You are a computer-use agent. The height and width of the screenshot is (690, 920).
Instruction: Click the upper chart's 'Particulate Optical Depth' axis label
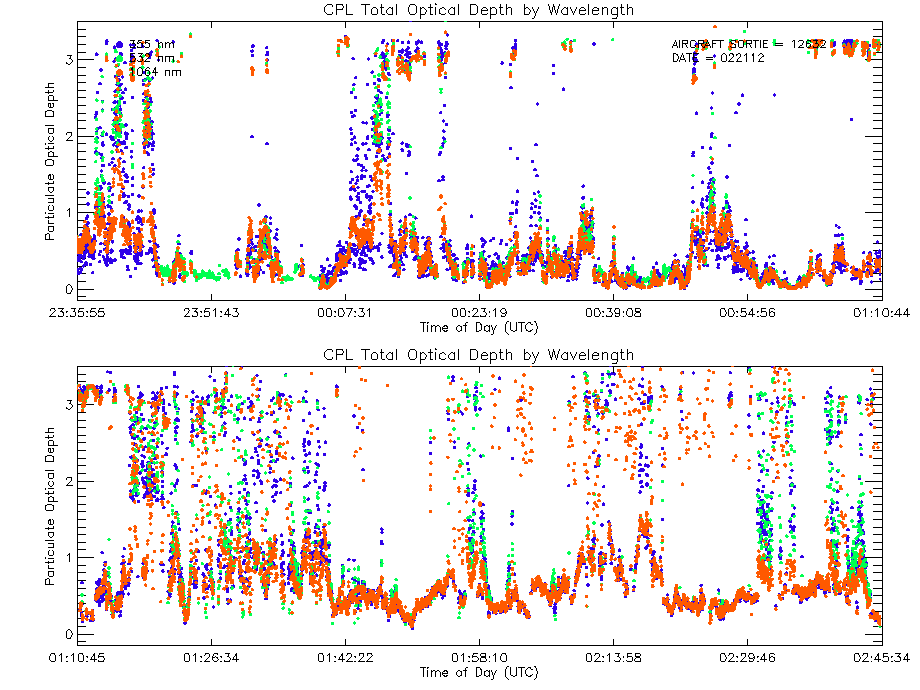pos(50,161)
